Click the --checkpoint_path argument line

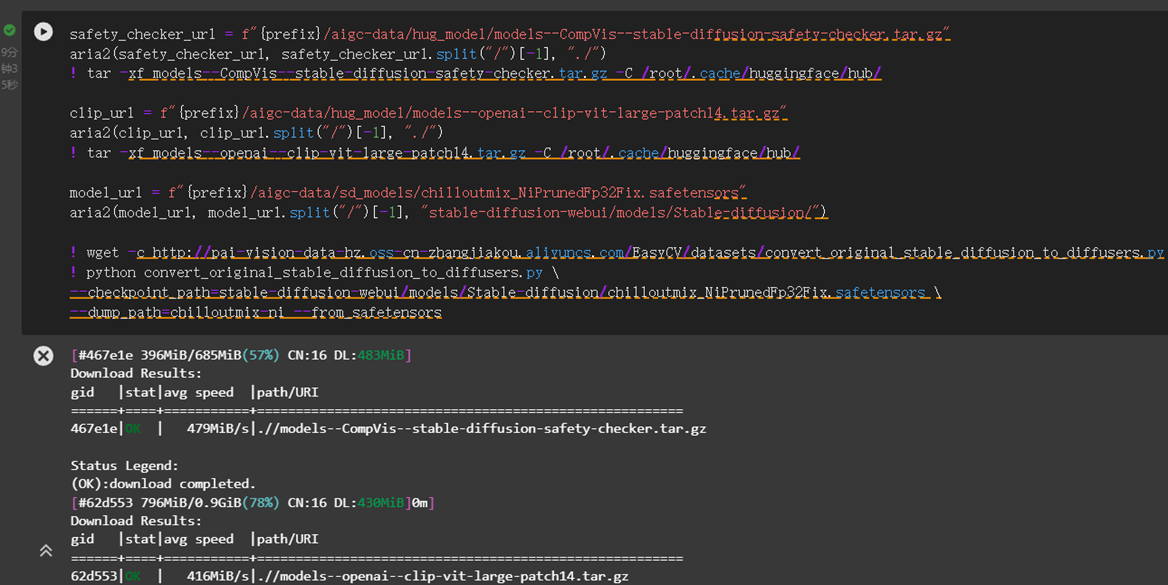[x=505, y=292]
